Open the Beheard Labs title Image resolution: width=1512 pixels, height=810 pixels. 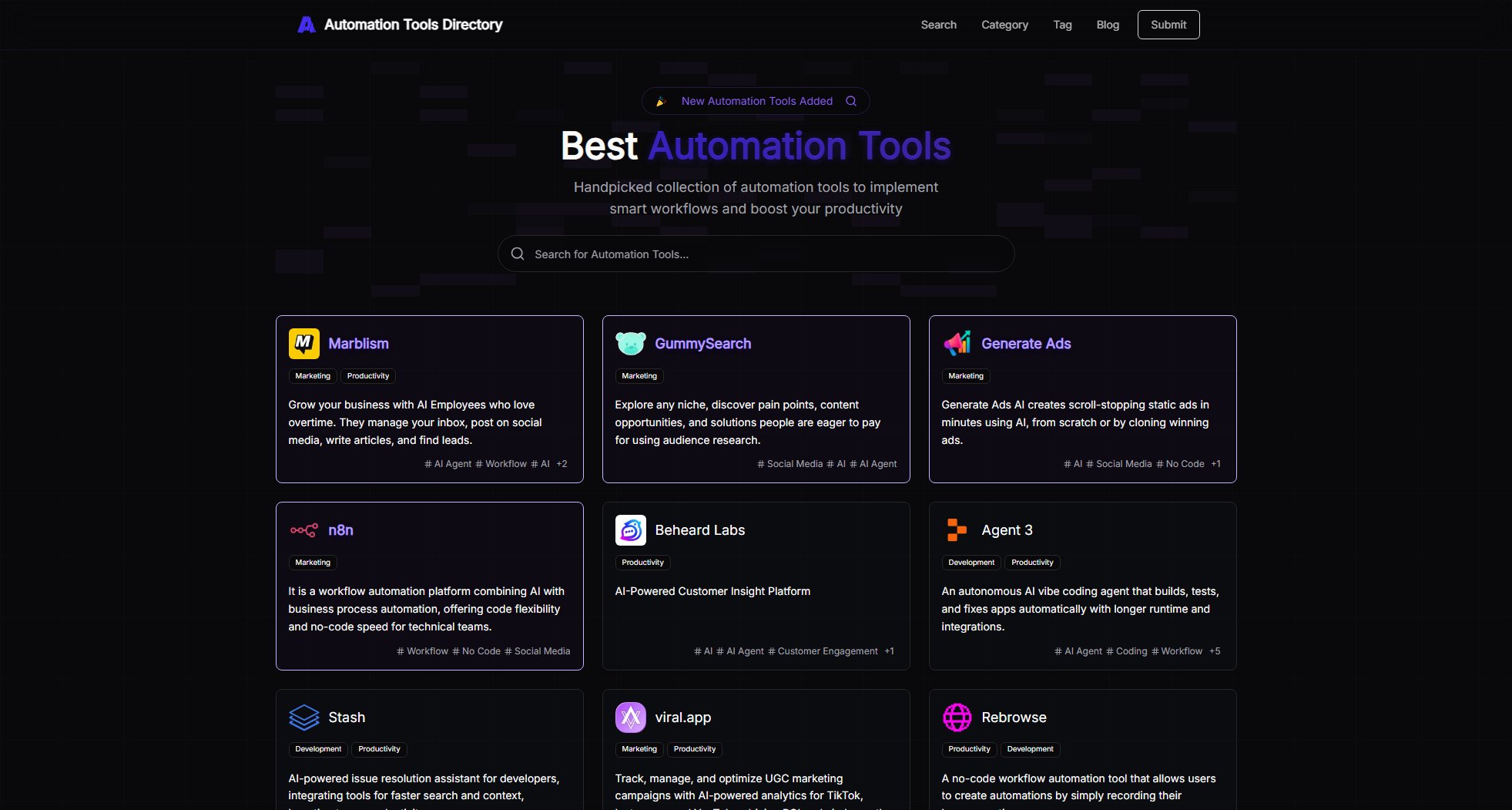click(699, 530)
